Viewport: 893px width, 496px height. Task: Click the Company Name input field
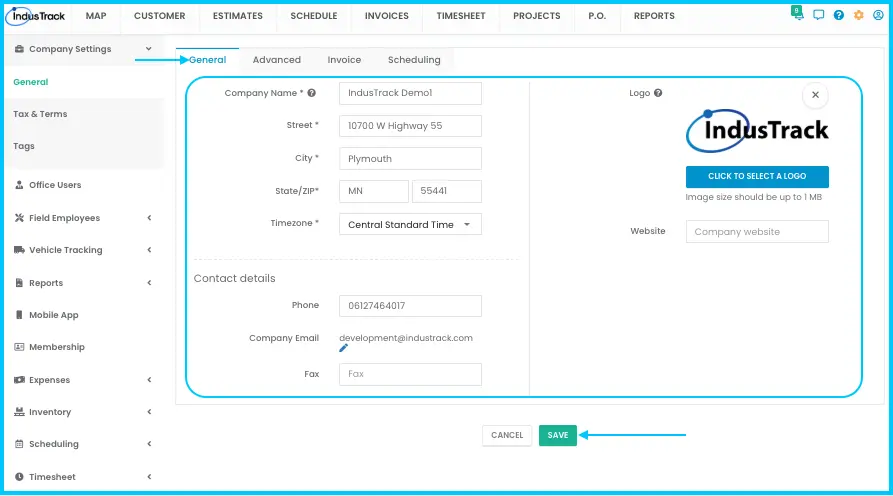click(410, 93)
